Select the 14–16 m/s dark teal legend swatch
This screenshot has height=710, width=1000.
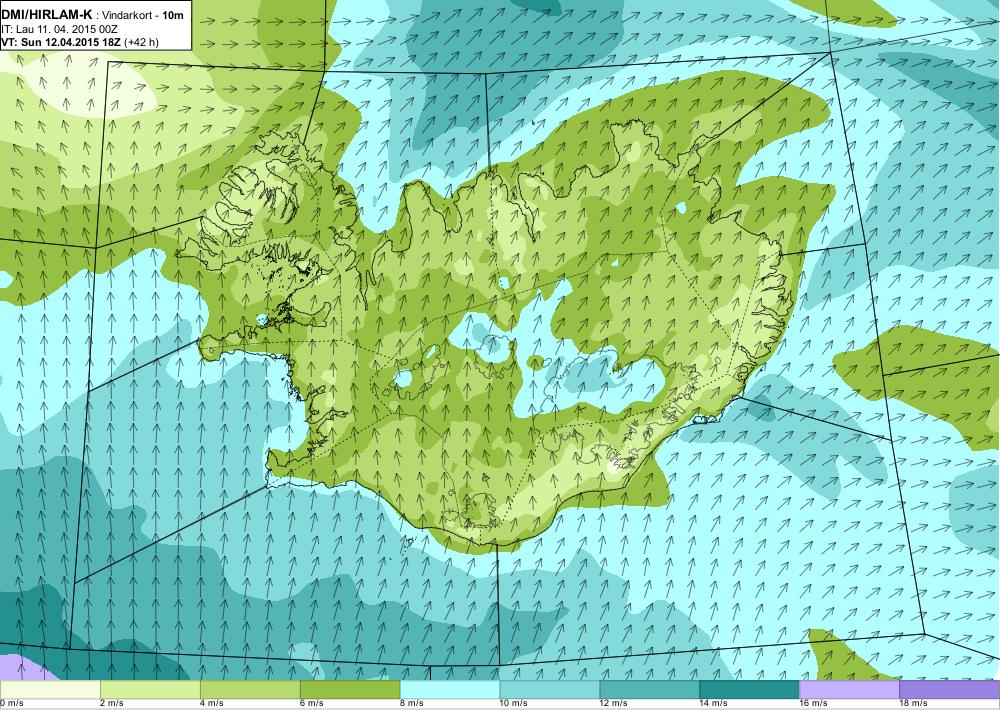pos(749,690)
